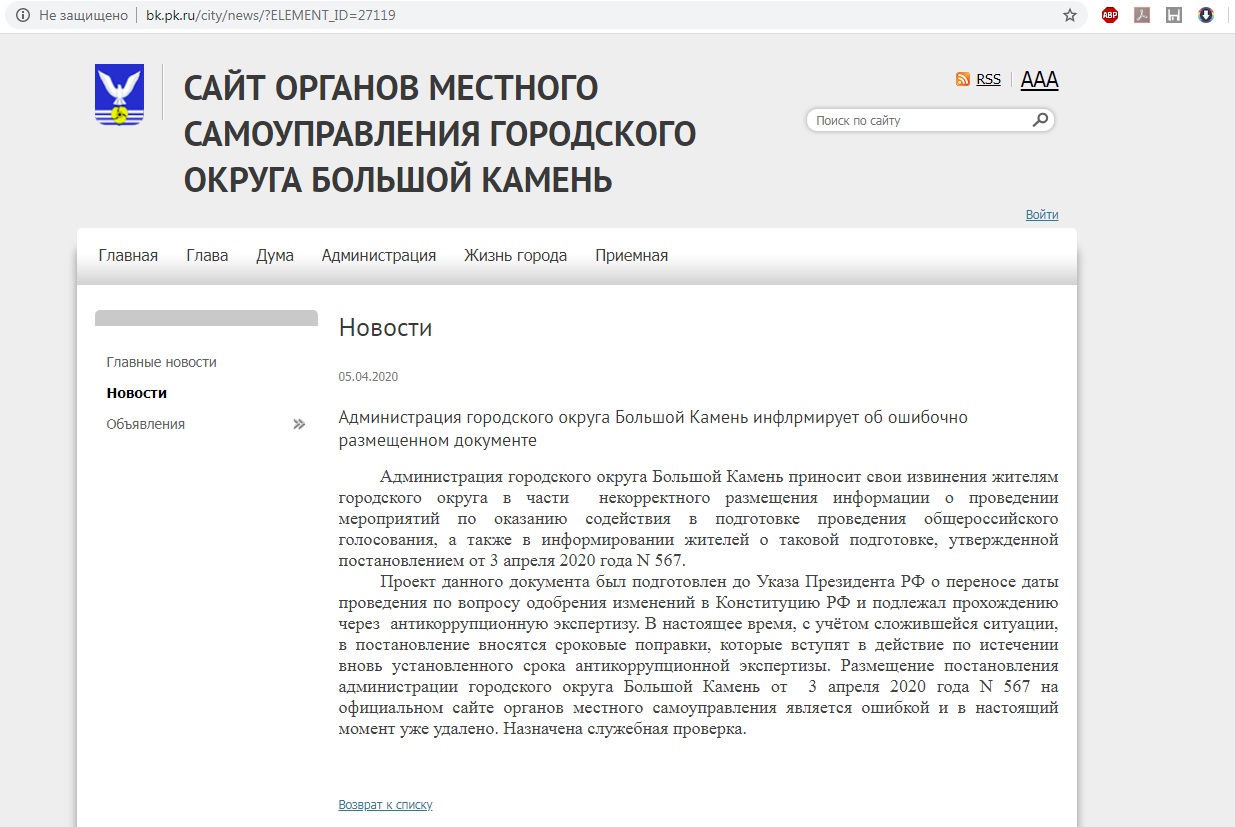Click the paragraph starting 'Администрация городского округа Большой Камень приносит'
1235x827 pixels.
pos(698,518)
